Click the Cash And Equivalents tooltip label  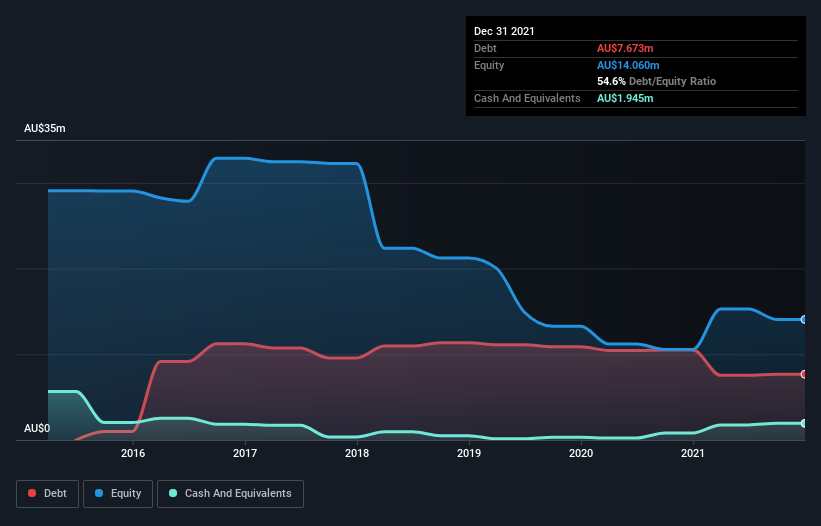coord(527,98)
